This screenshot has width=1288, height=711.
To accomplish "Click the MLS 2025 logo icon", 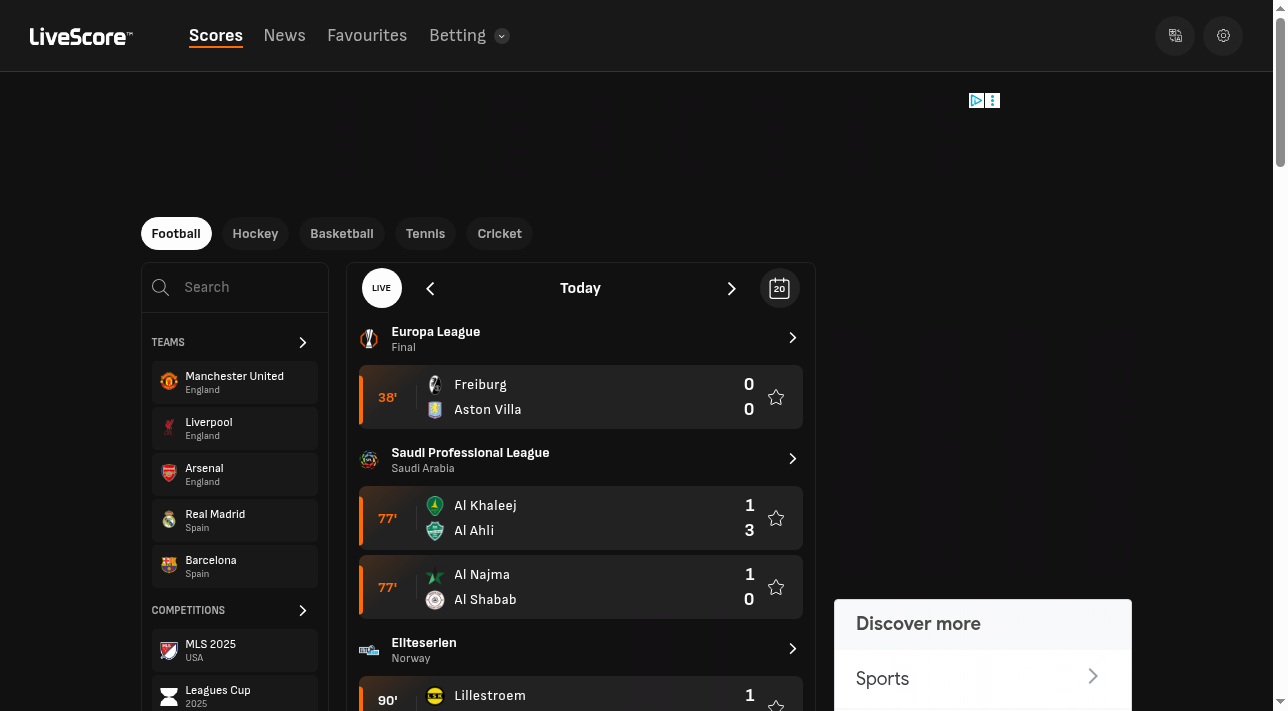I will (169, 650).
